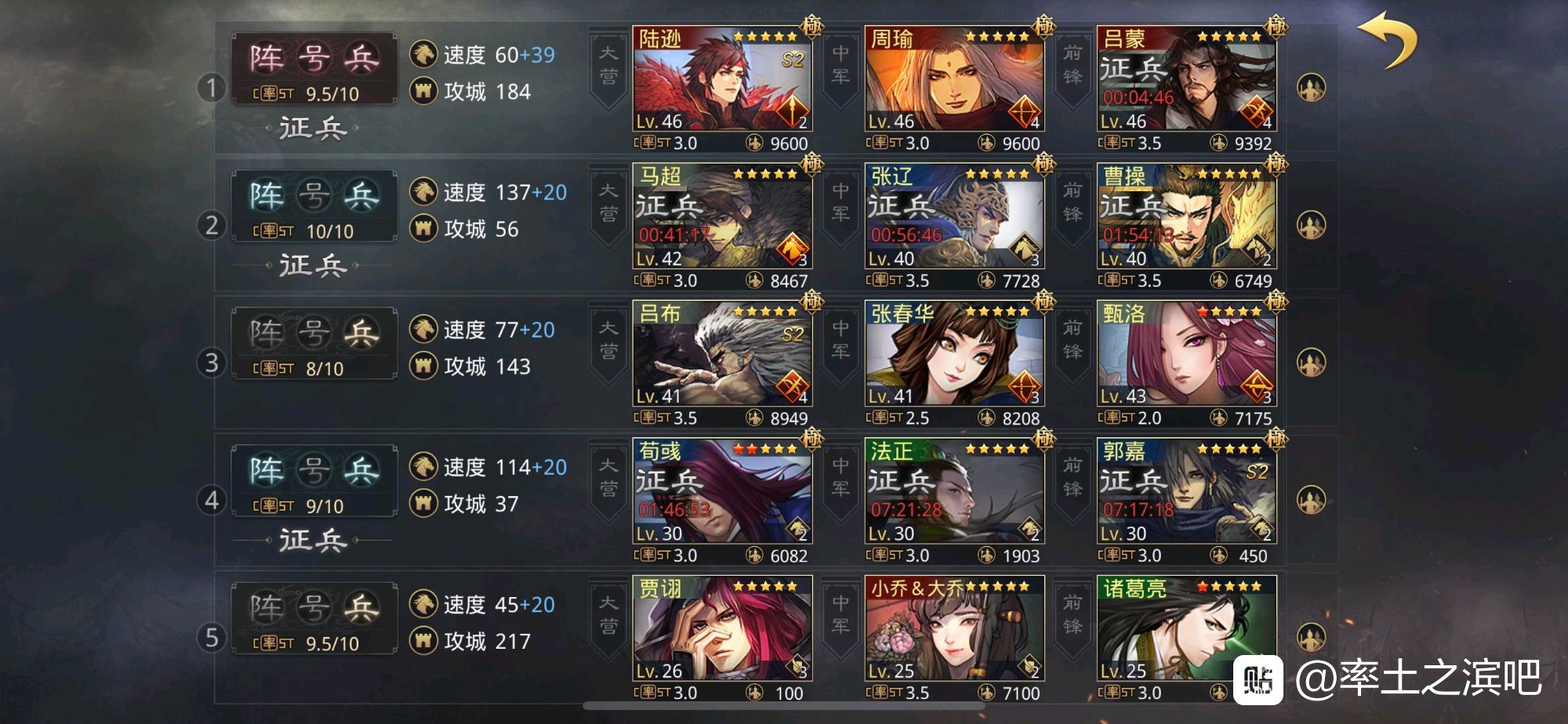The height and width of the screenshot is (724, 1568).
Task: Open troop config icon for team 4
Action: (x=1312, y=500)
